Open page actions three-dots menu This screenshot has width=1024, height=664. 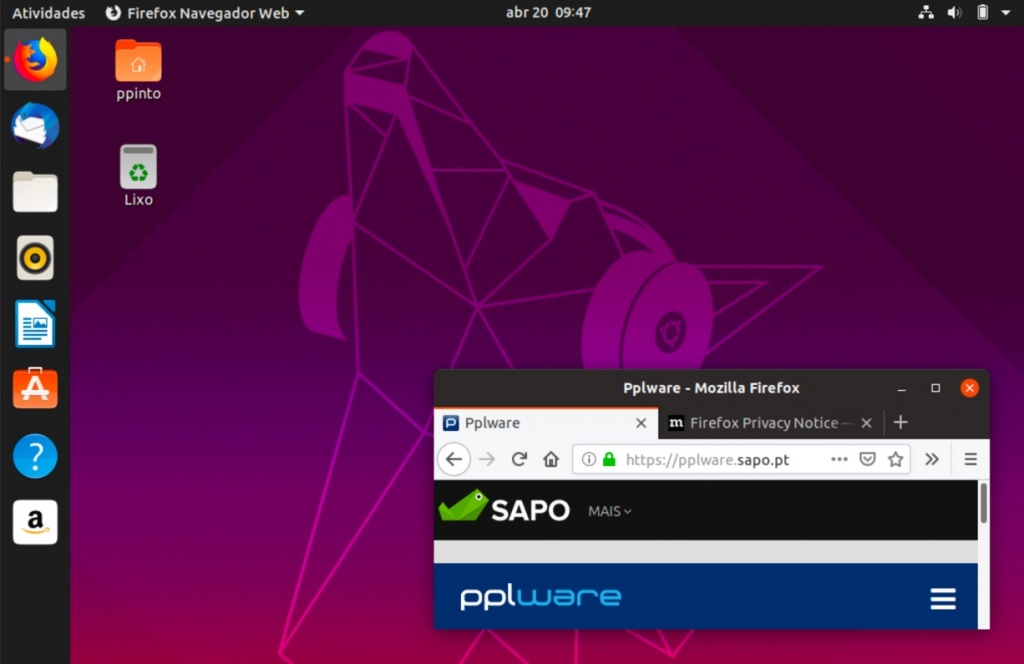pyautogui.click(x=839, y=460)
